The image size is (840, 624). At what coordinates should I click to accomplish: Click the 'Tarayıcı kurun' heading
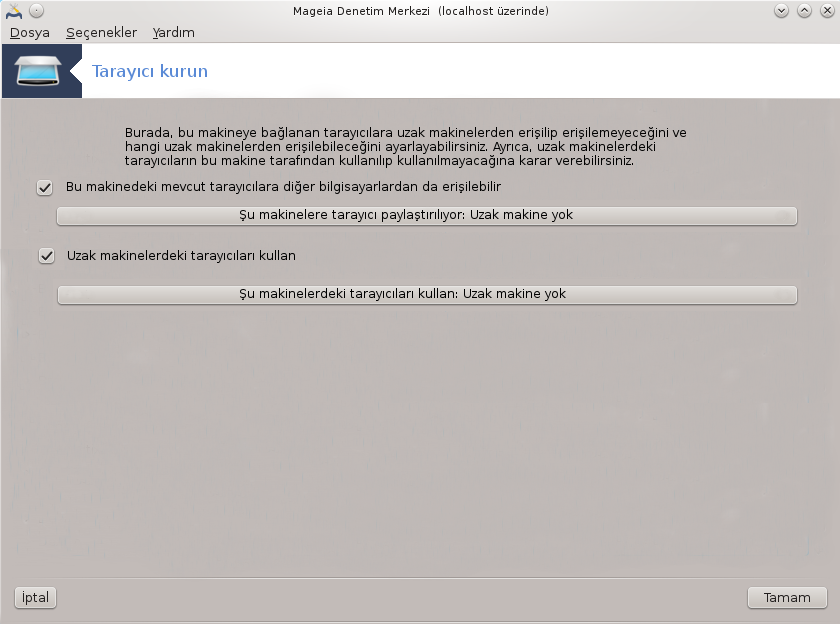(149, 71)
